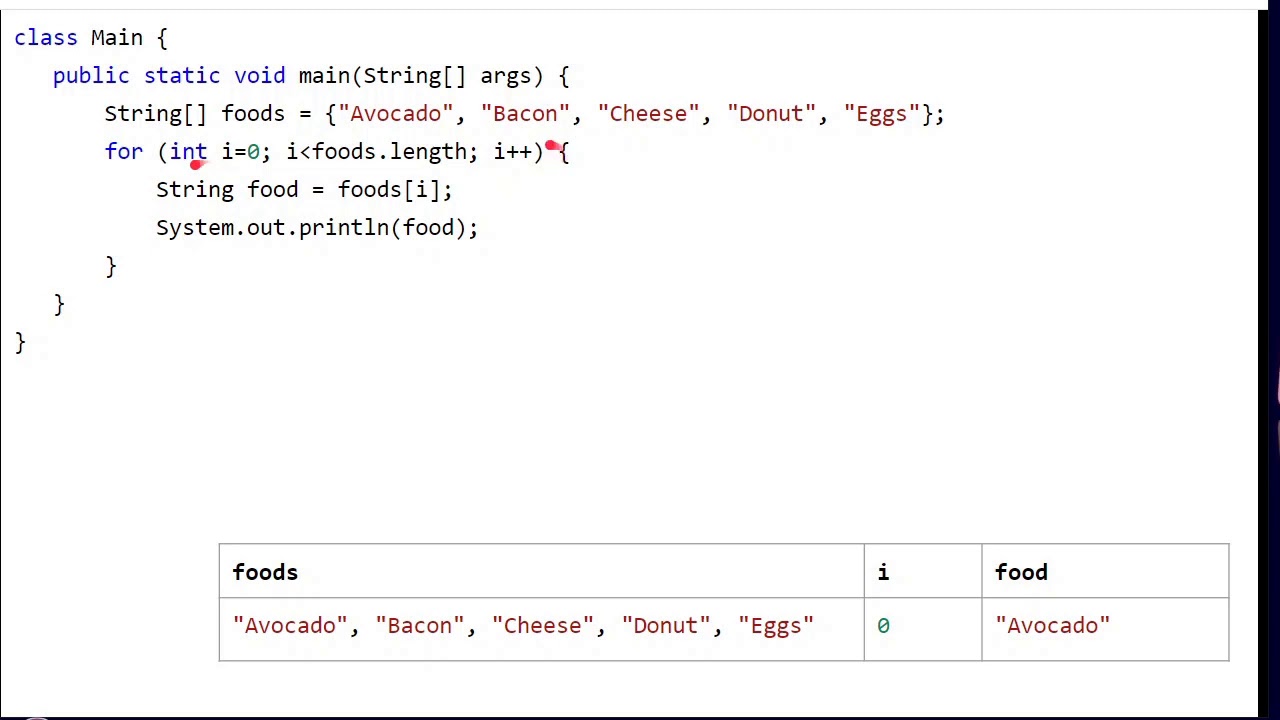Image resolution: width=1280 pixels, height=720 pixels.
Task: Click the "class Main {" declaration line
Action: click(91, 38)
